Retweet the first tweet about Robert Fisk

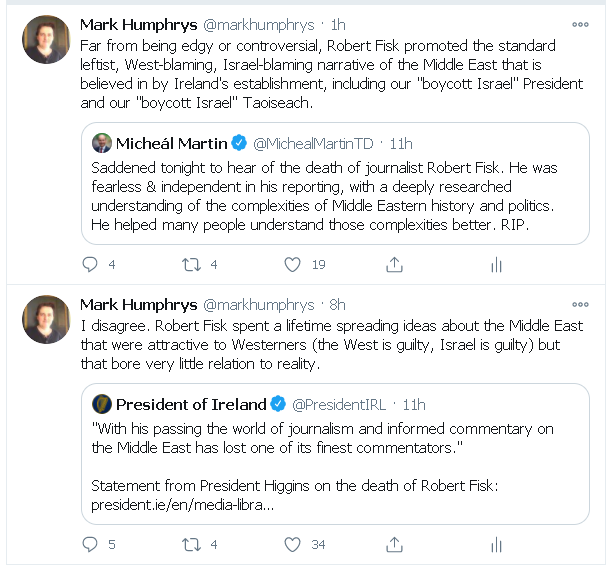tap(190, 265)
